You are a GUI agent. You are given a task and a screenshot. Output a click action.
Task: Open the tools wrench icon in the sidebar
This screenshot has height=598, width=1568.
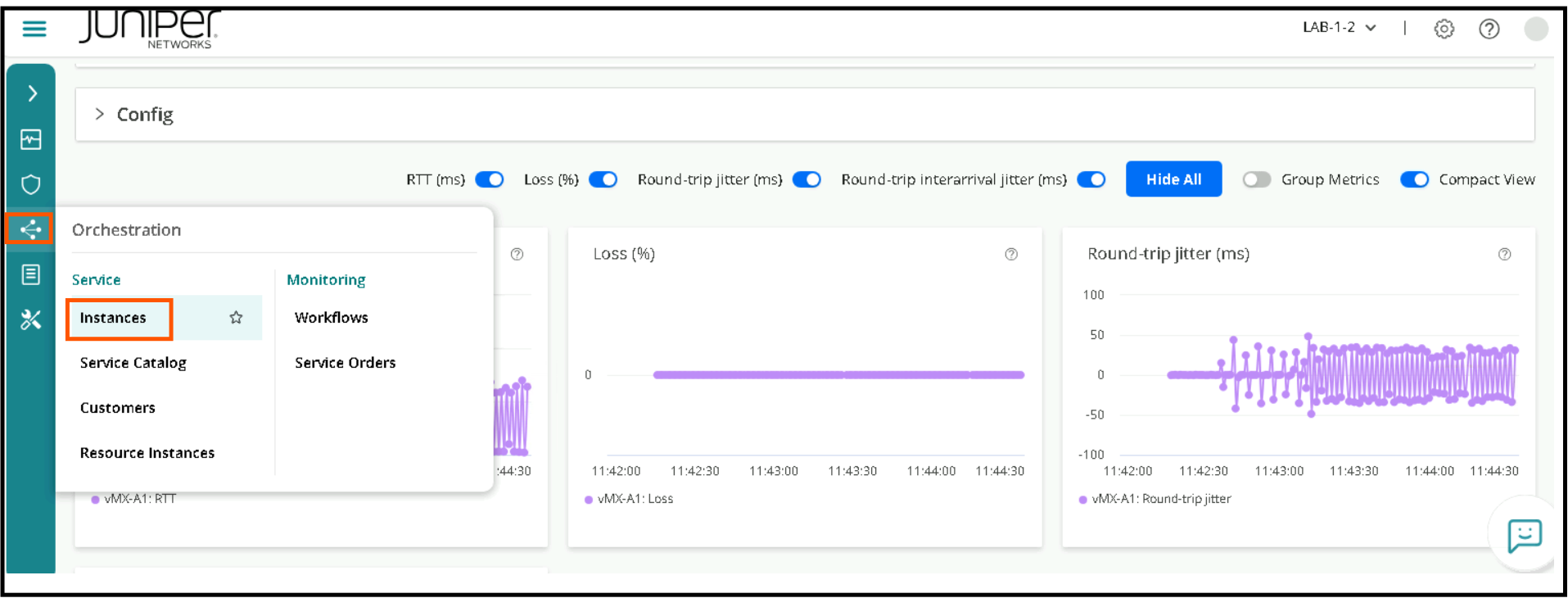pos(31,319)
